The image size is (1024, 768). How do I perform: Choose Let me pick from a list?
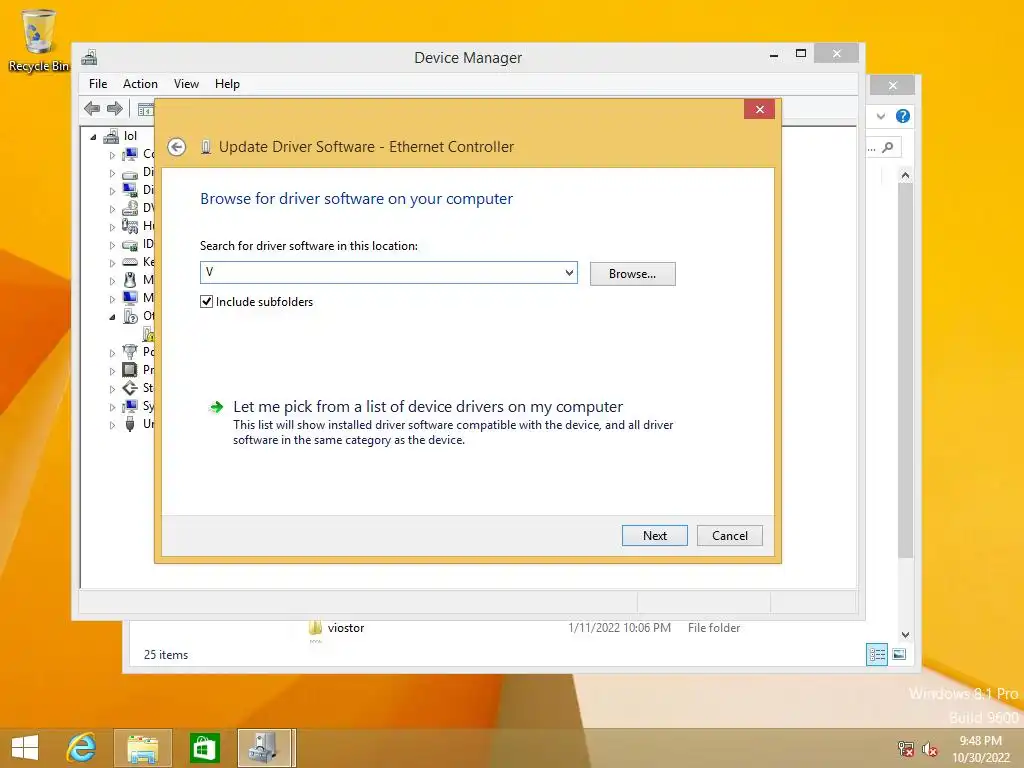[428, 407]
